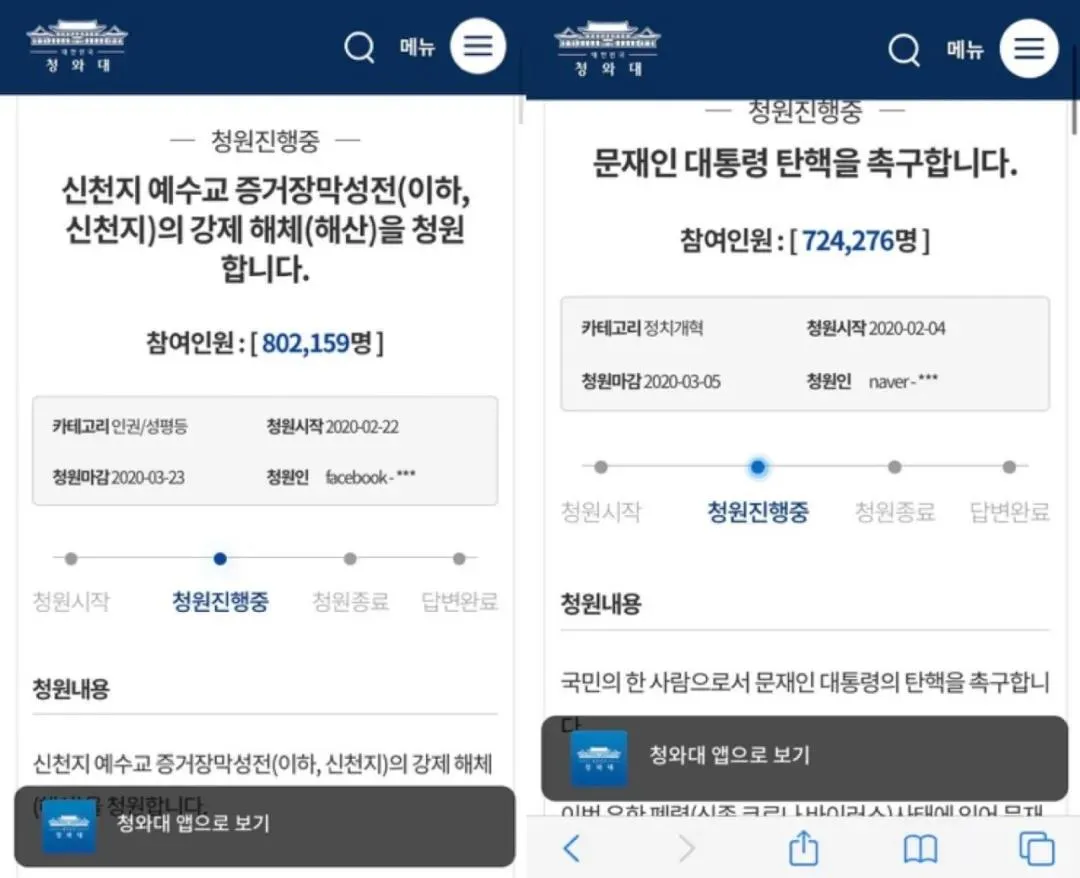Click deadline date 2020-03-05
This screenshot has height=878, width=1080.
tap(682, 381)
